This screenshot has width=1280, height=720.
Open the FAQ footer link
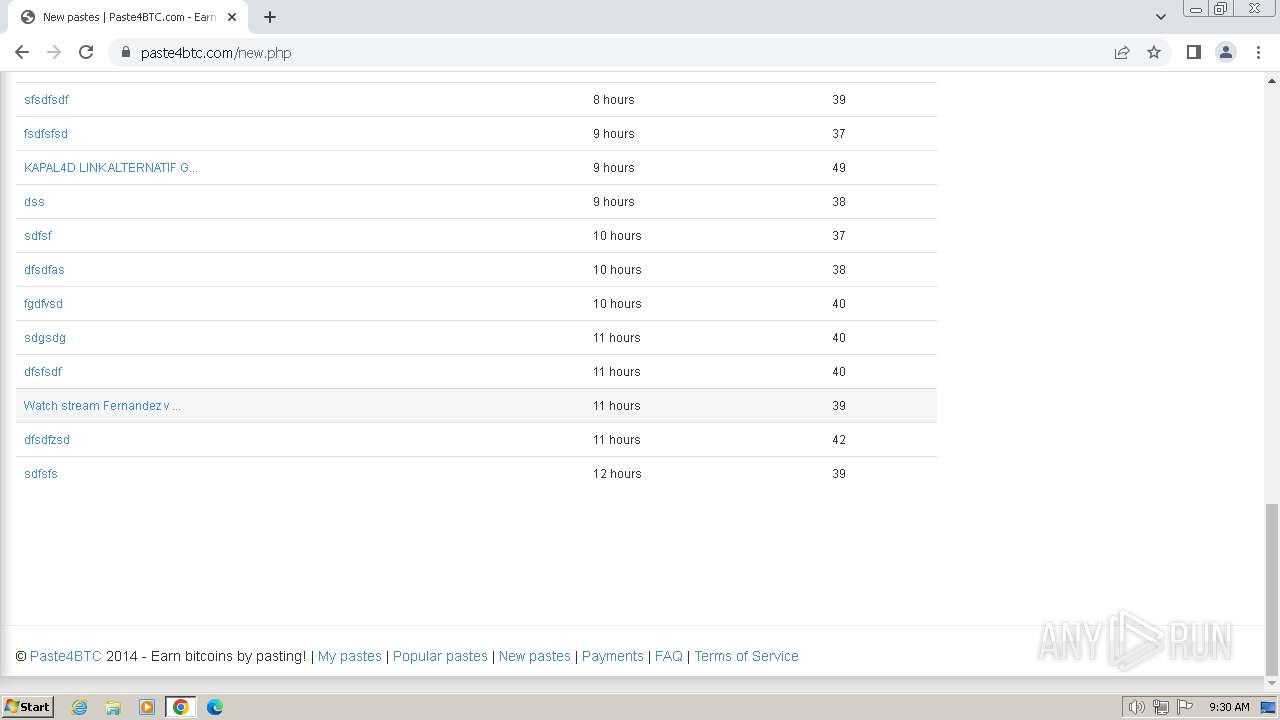pos(669,656)
